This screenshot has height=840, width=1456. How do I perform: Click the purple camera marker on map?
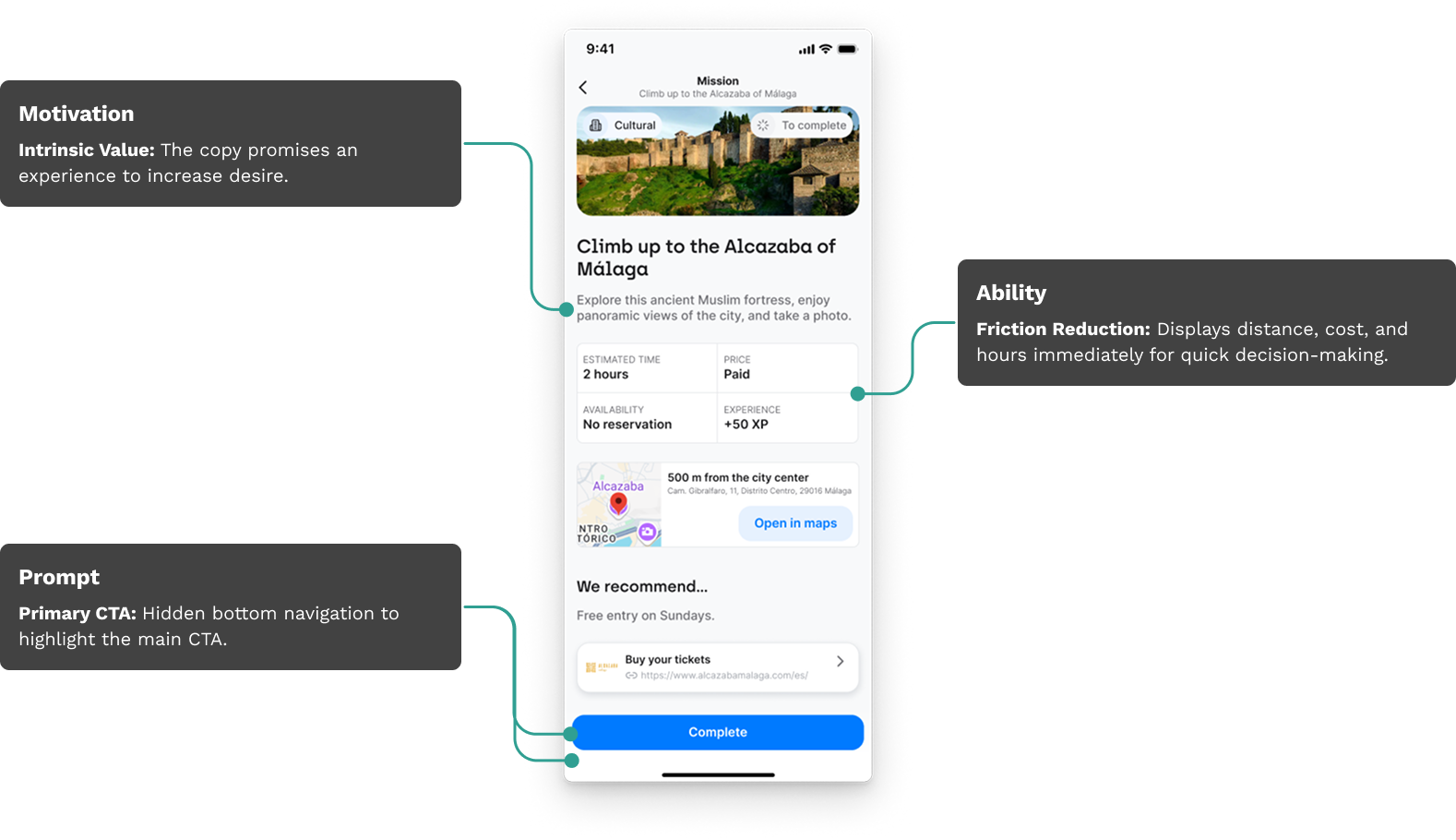648,532
